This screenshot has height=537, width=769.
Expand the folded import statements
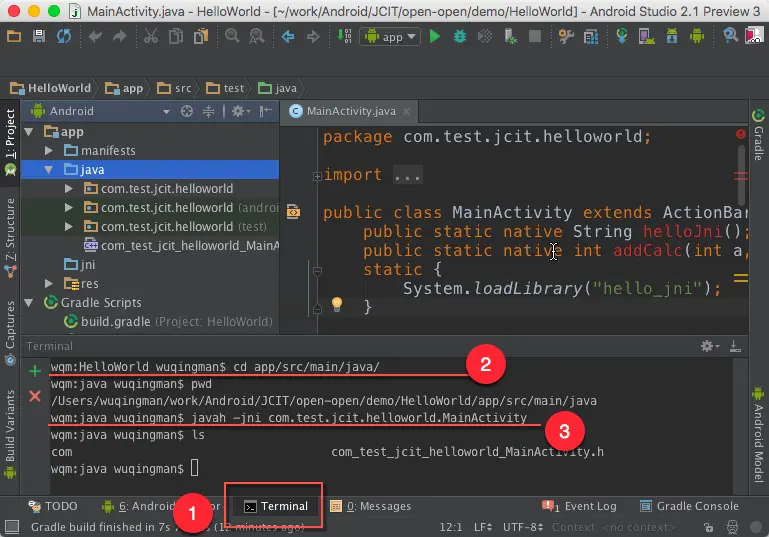[x=317, y=176]
